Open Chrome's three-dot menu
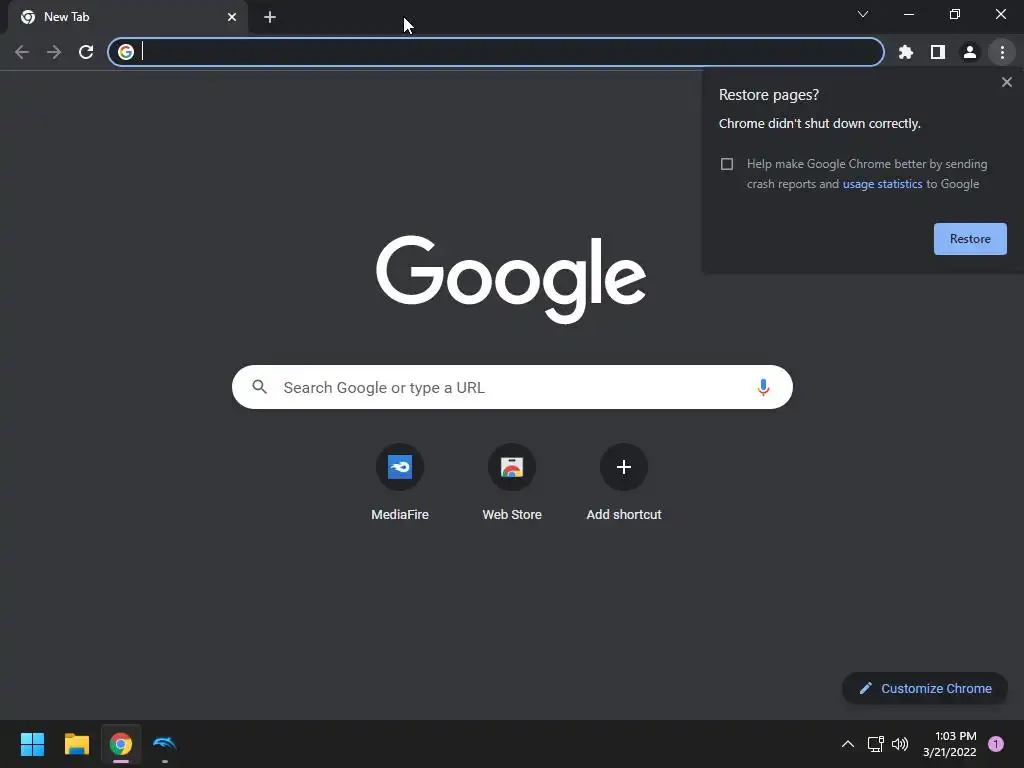This screenshot has height=768, width=1024. (1002, 52)
